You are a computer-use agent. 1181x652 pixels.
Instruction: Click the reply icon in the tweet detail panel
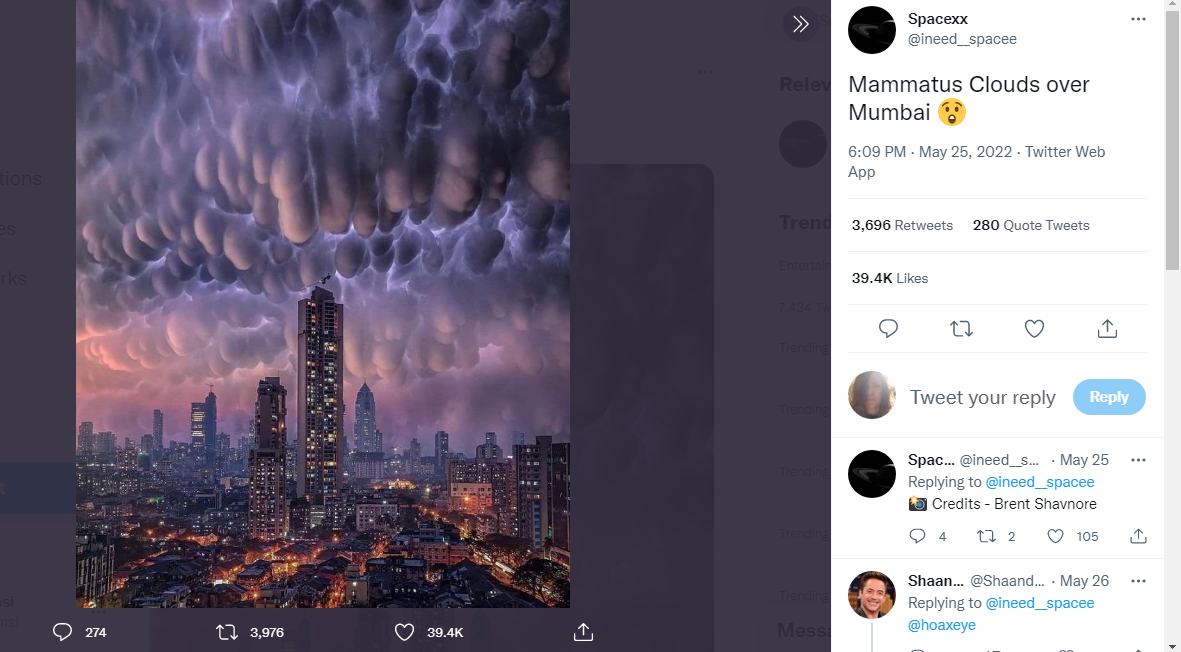pyautogui.click(x=888, y=328)
